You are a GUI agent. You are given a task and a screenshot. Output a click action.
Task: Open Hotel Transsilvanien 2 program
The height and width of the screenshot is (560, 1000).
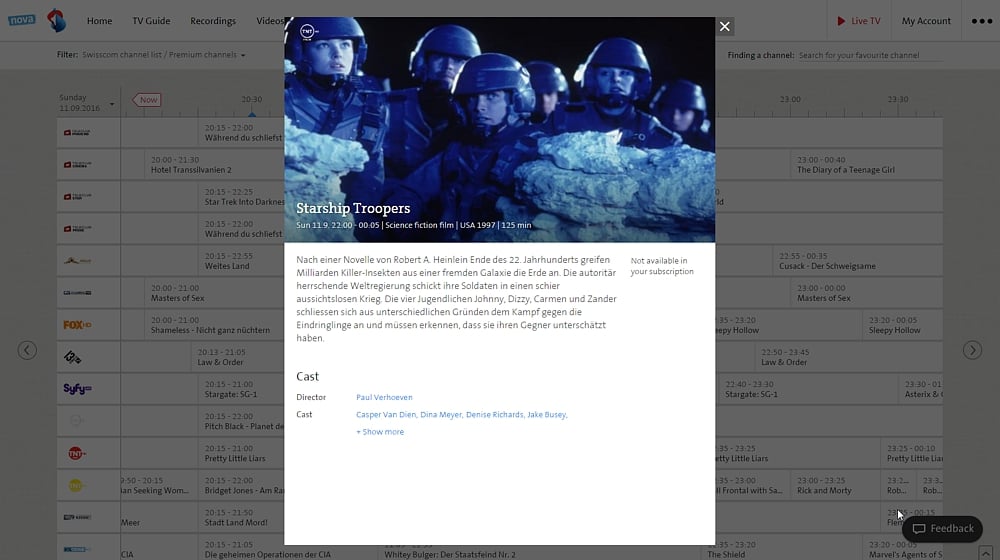(214, 165)
